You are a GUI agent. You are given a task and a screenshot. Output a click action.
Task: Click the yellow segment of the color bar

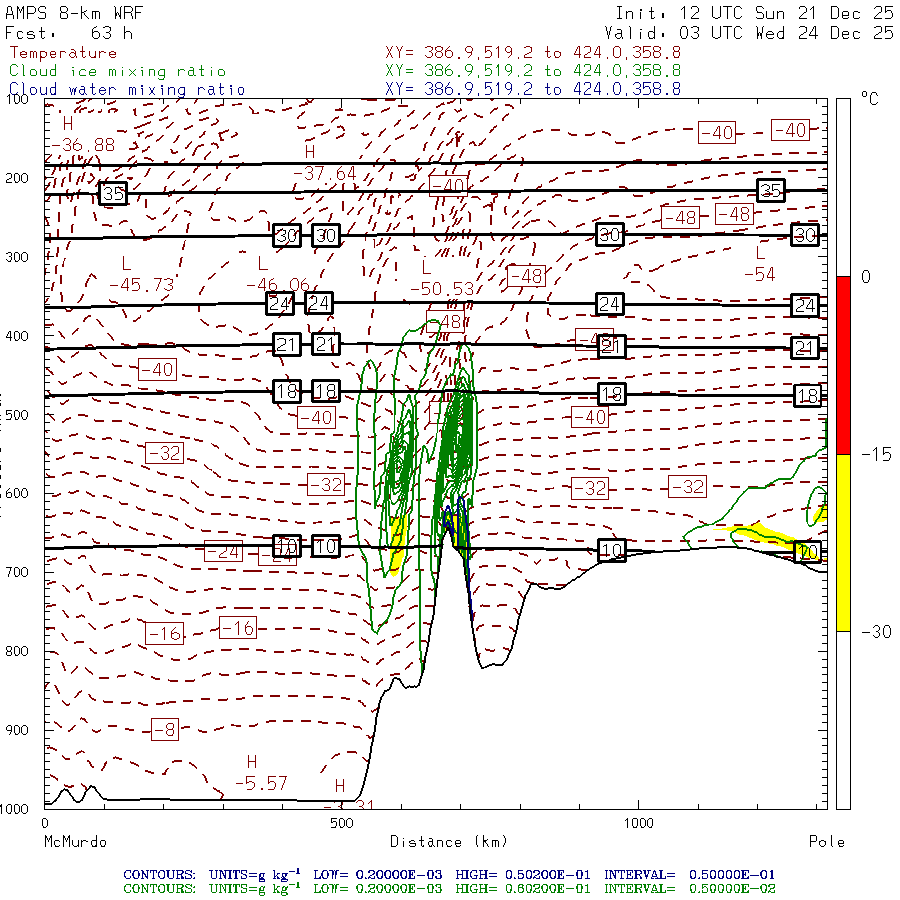pyautogui.click(x=843, y=542)
